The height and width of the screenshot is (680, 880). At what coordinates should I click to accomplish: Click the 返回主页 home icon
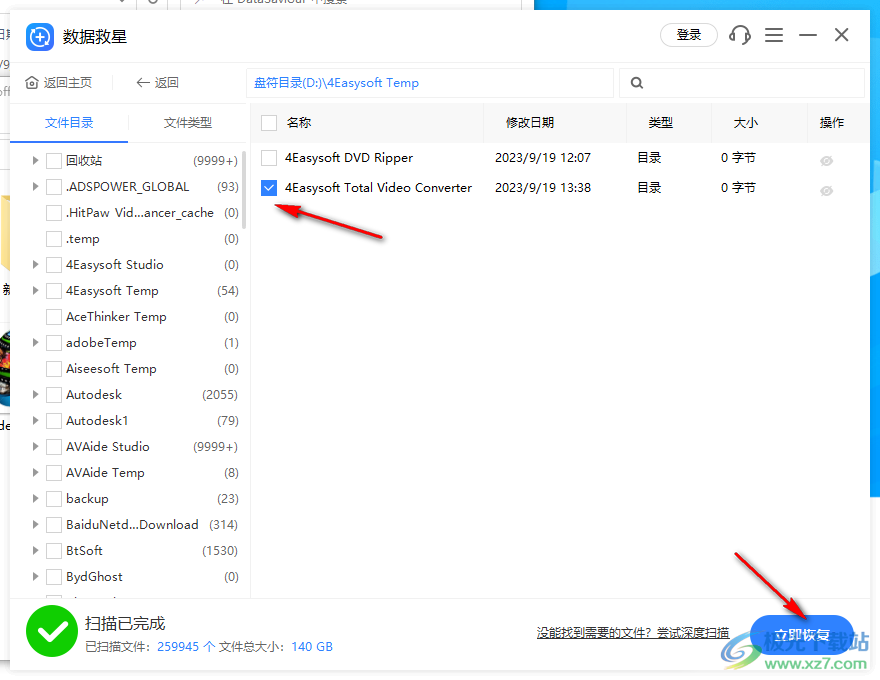click(33, 83)
